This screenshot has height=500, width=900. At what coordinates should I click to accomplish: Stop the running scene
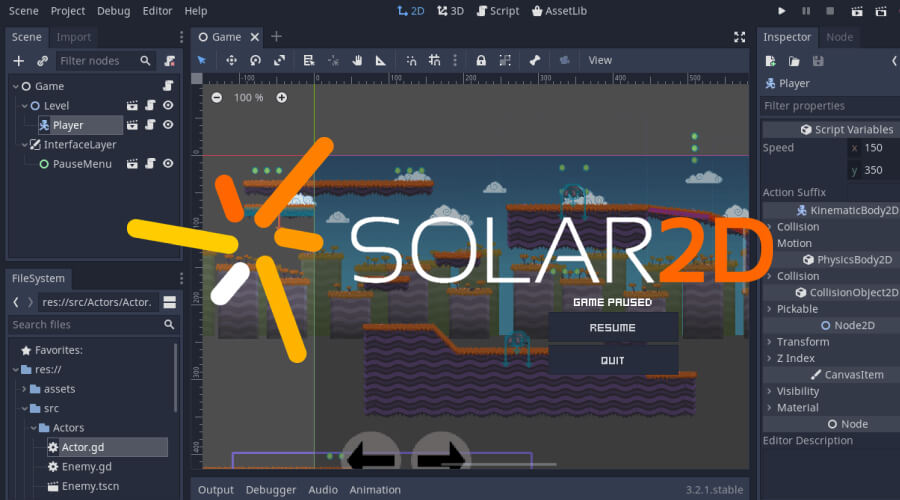pyautogui.click(x=830, y=11)
